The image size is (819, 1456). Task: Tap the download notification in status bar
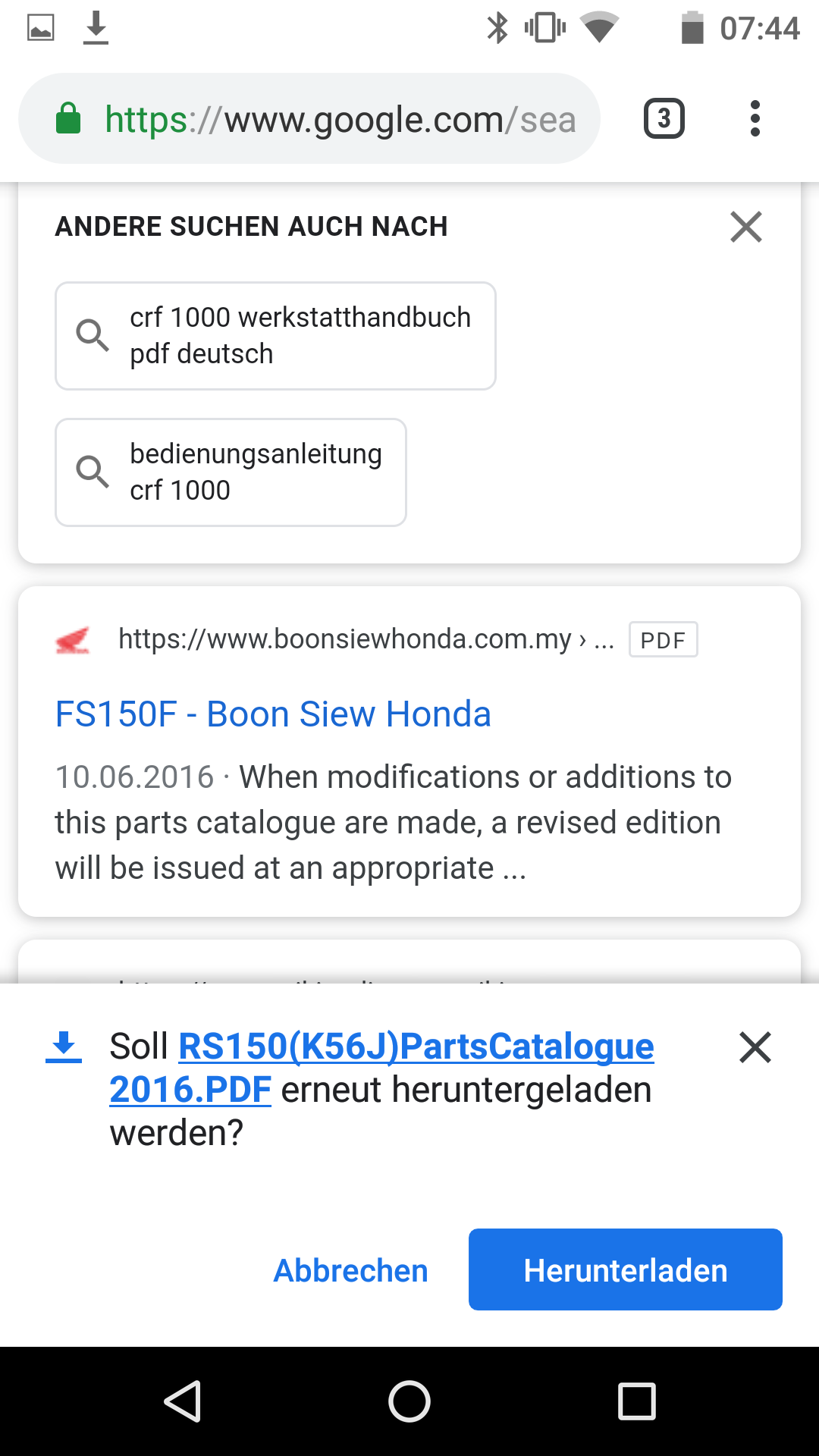(96, 29)
